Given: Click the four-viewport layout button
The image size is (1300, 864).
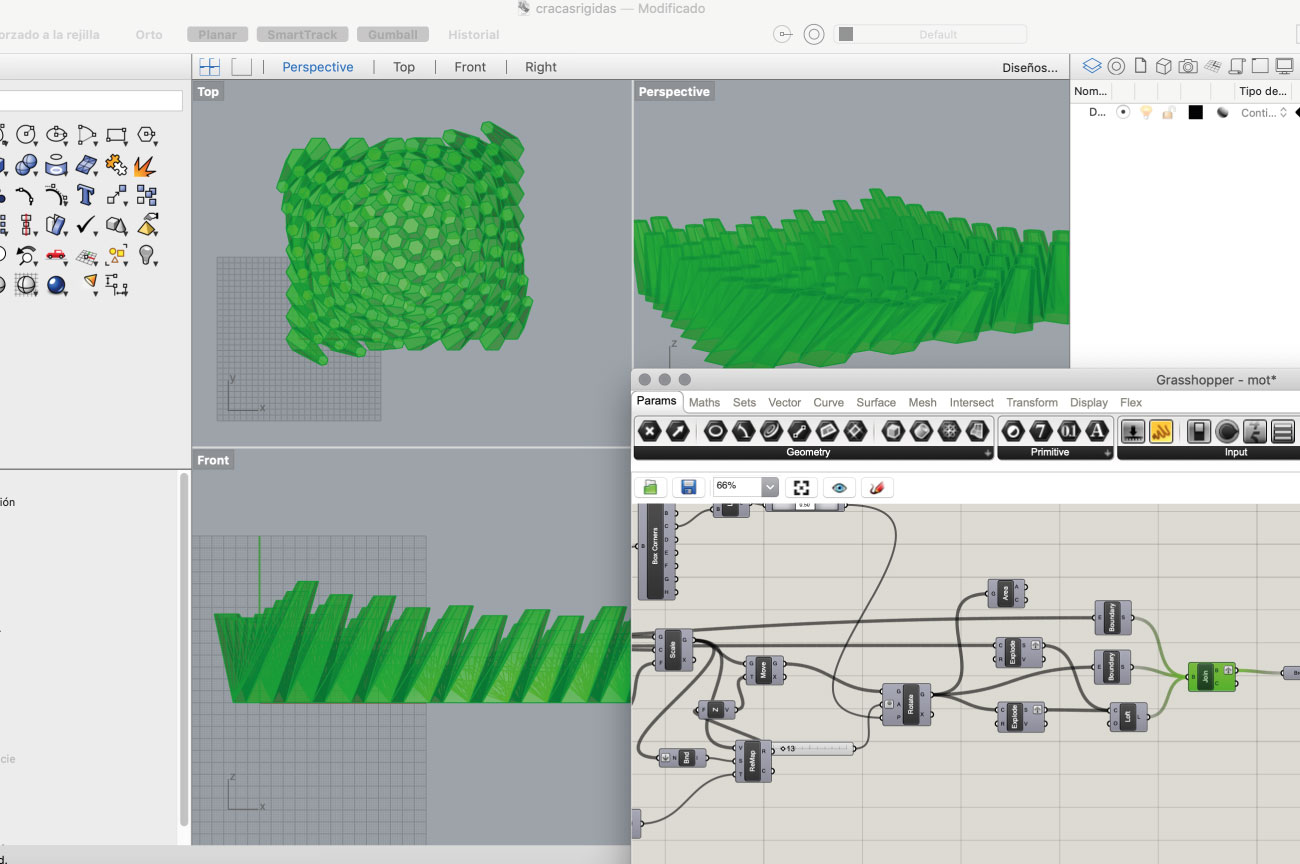Looking at the screenshot, I should [209, 67].
